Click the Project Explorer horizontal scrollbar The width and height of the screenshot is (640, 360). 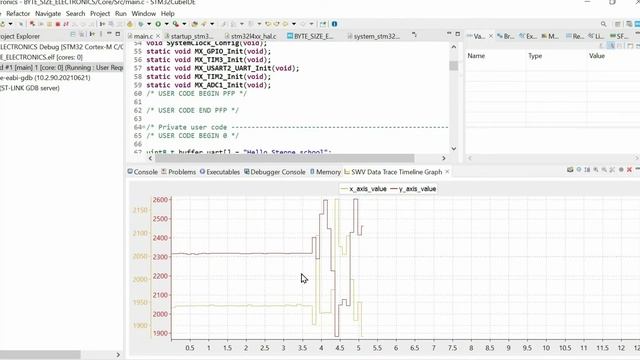coord(40,354)
